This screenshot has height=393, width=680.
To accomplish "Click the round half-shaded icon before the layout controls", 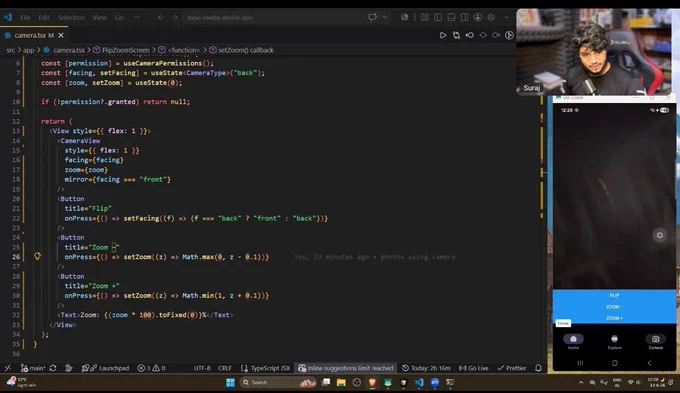I will click(404, 17).
